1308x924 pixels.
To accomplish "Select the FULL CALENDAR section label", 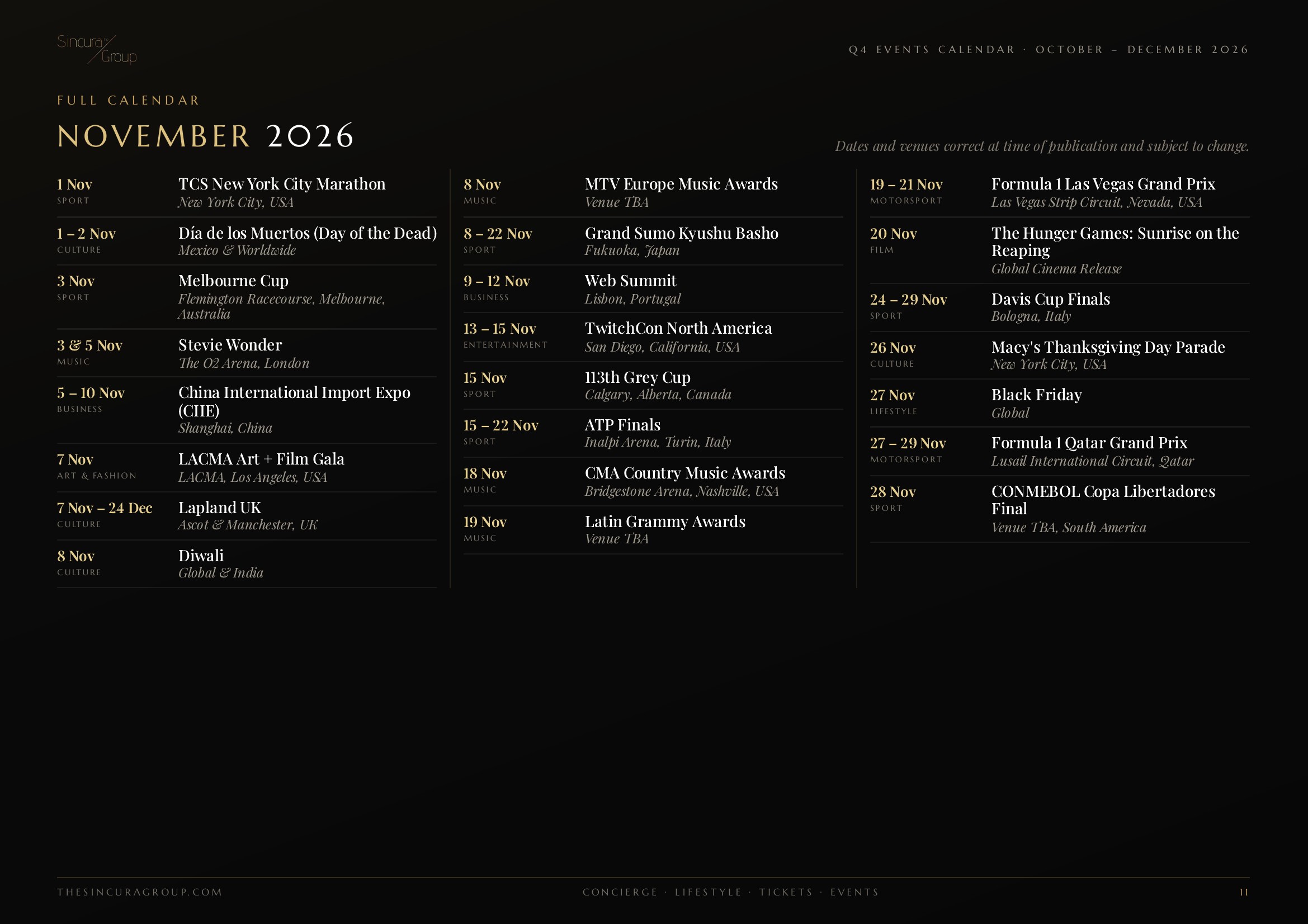I will point(128,101).
